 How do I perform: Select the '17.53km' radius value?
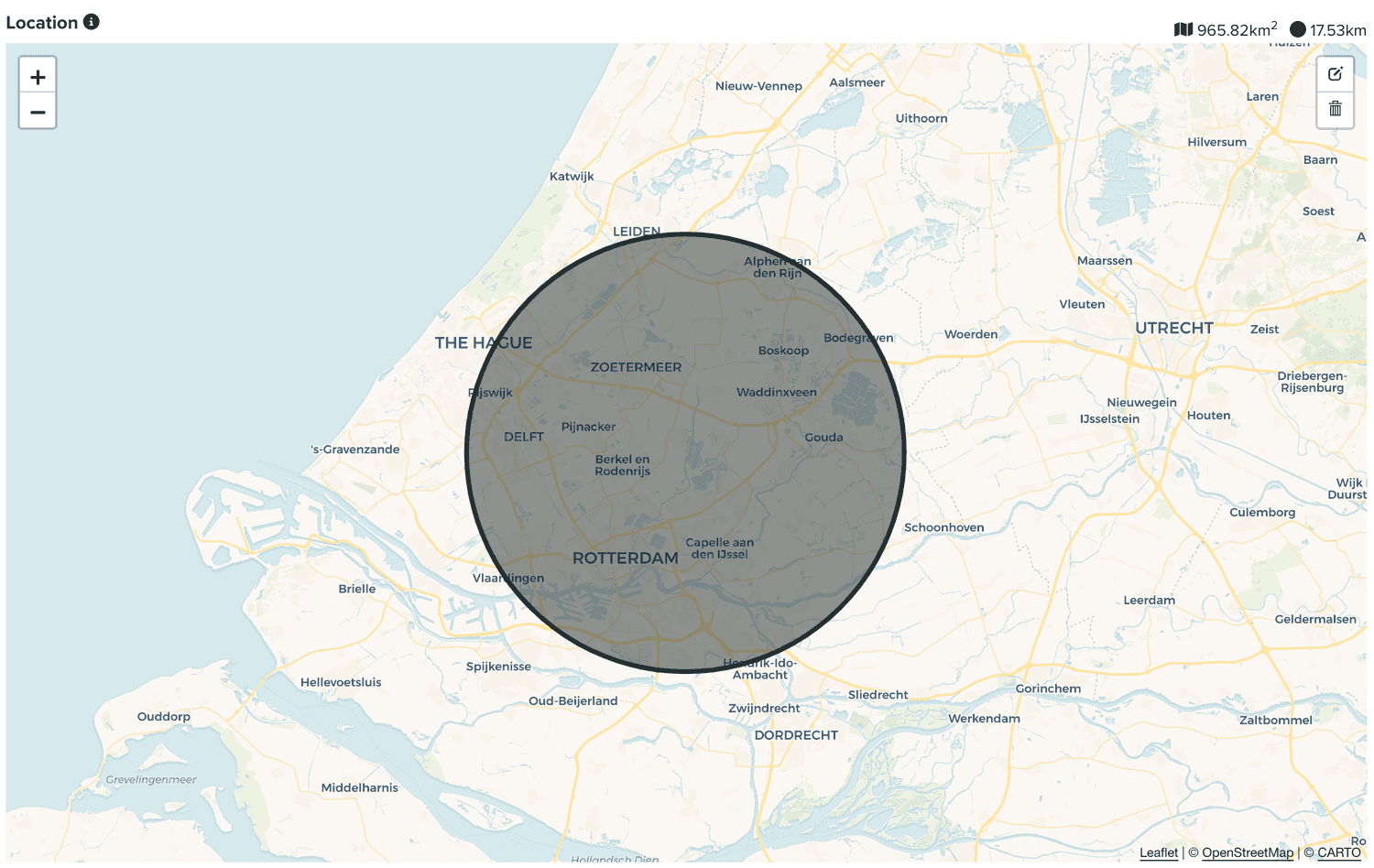pyautogui.click(x=1338, y=30)
